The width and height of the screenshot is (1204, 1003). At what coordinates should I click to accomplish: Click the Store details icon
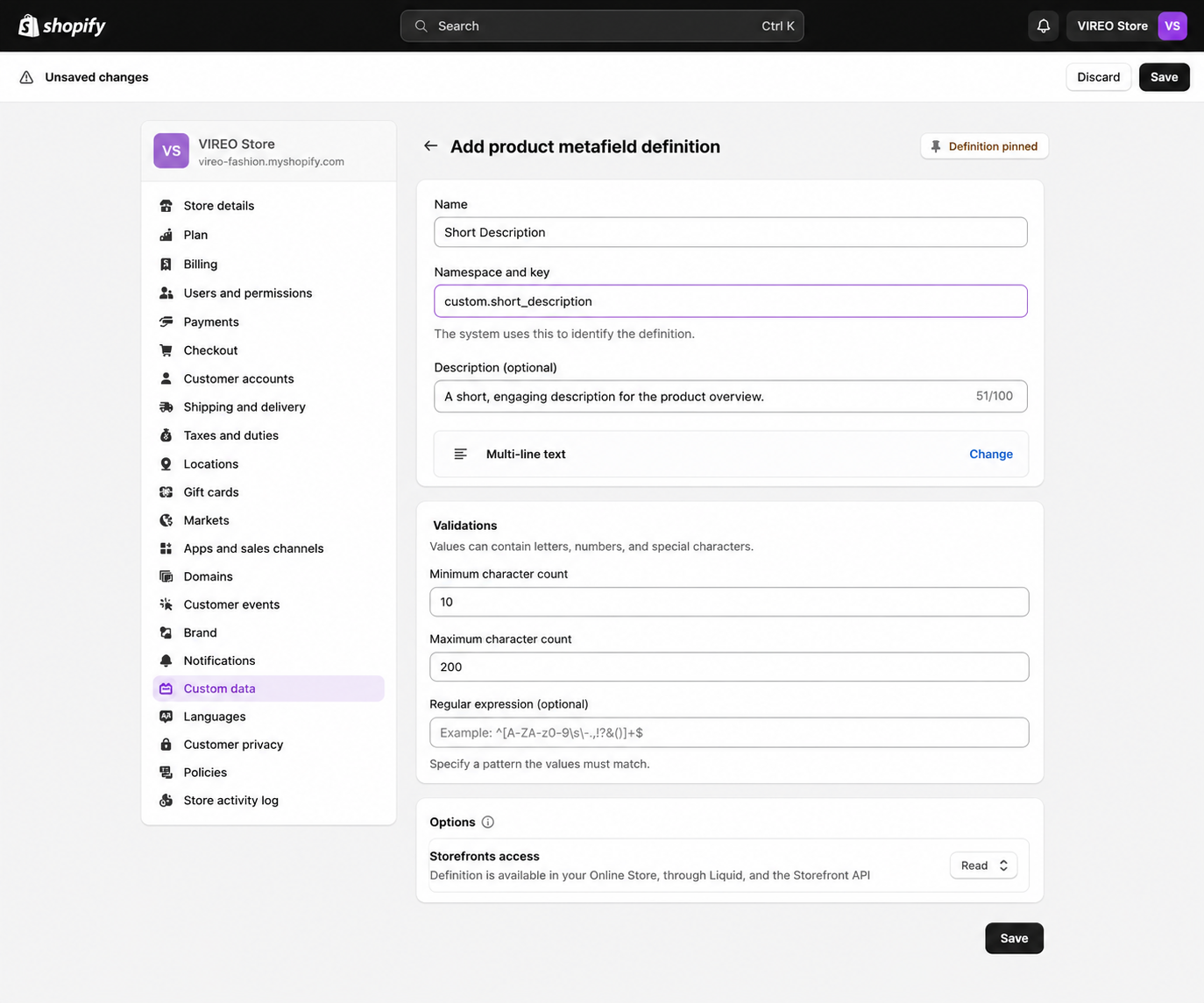coord(166,206)
